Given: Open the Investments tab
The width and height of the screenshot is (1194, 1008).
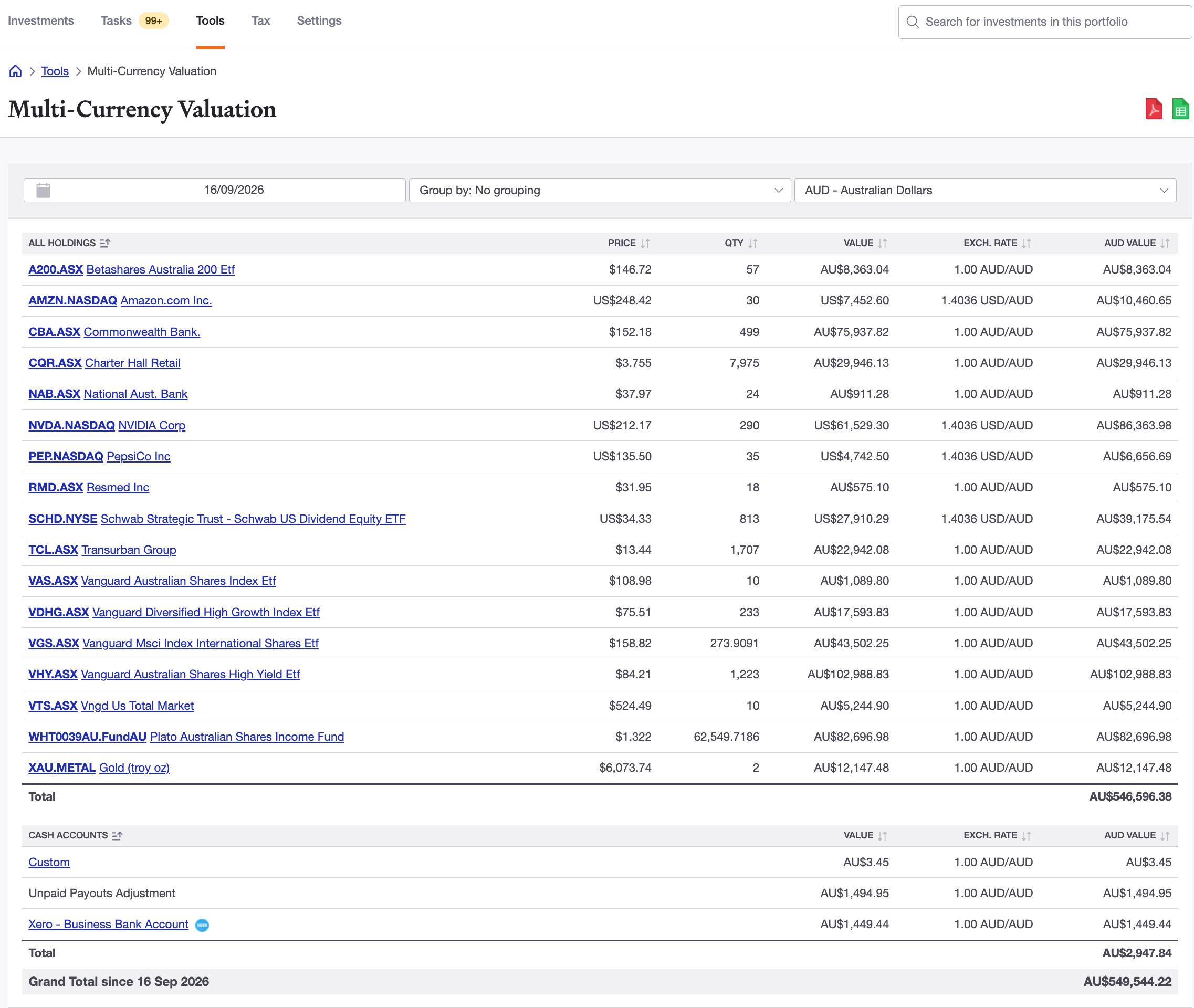Looking at the screenshot, I should pyautogui.click(x=40, y=20).
